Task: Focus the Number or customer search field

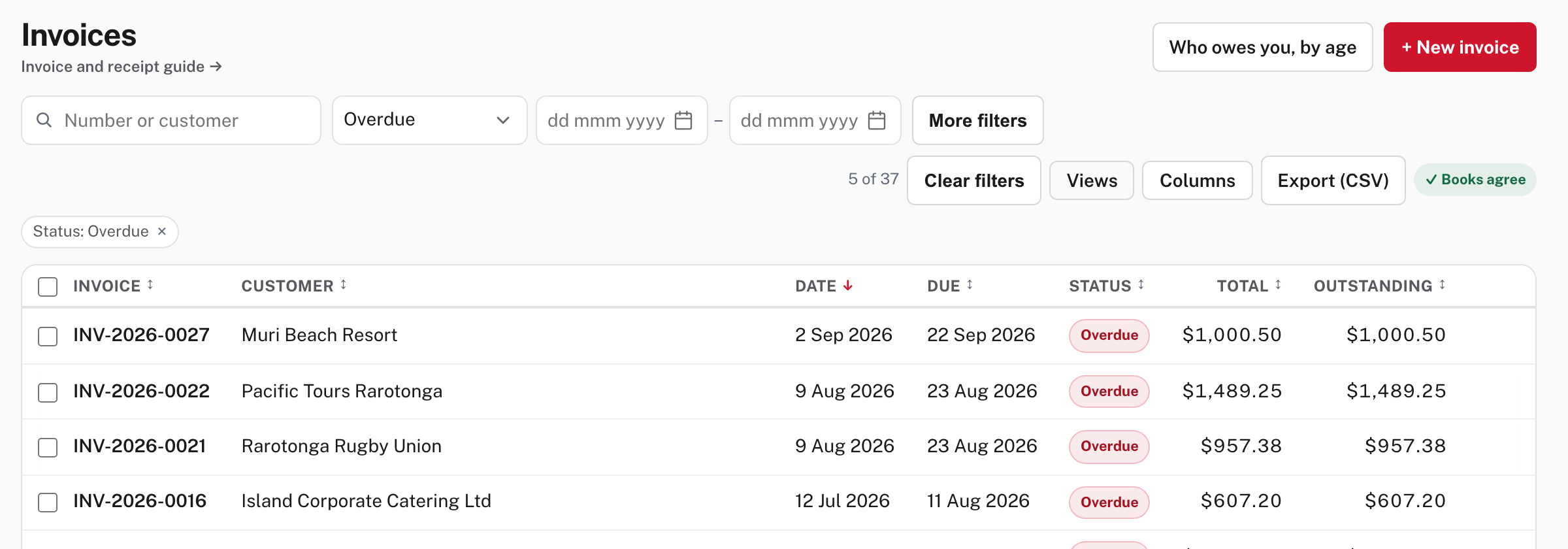Action: tap(171, 120)
